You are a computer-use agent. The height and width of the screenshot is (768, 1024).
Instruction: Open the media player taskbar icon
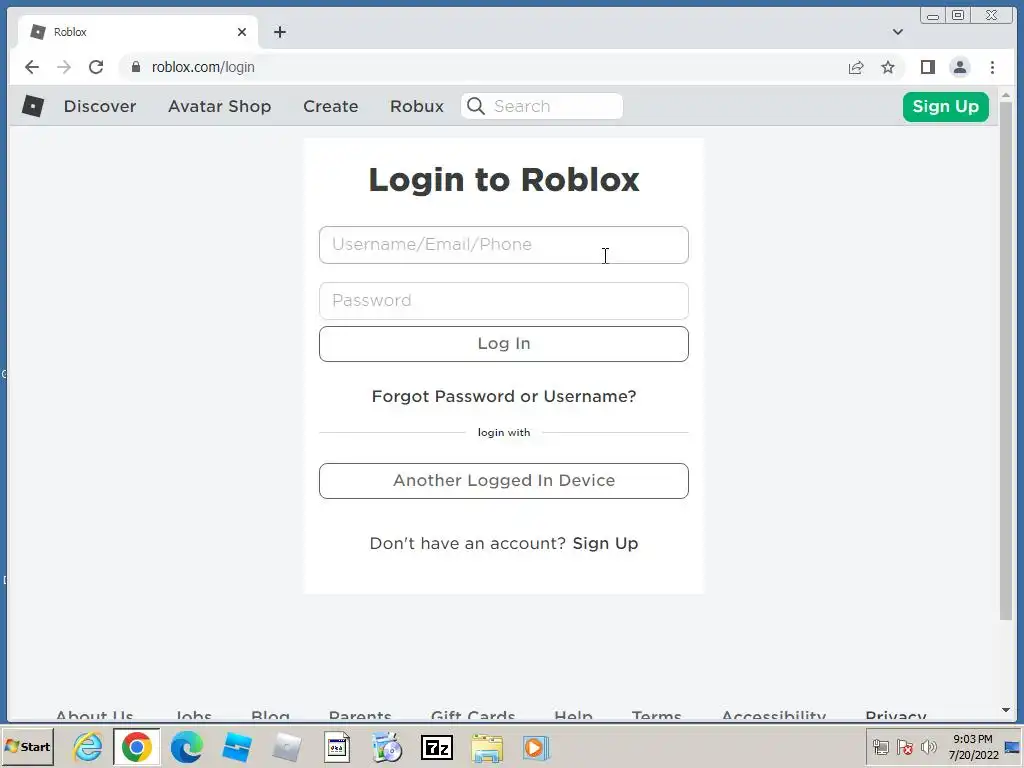click(x=536, y=747)
